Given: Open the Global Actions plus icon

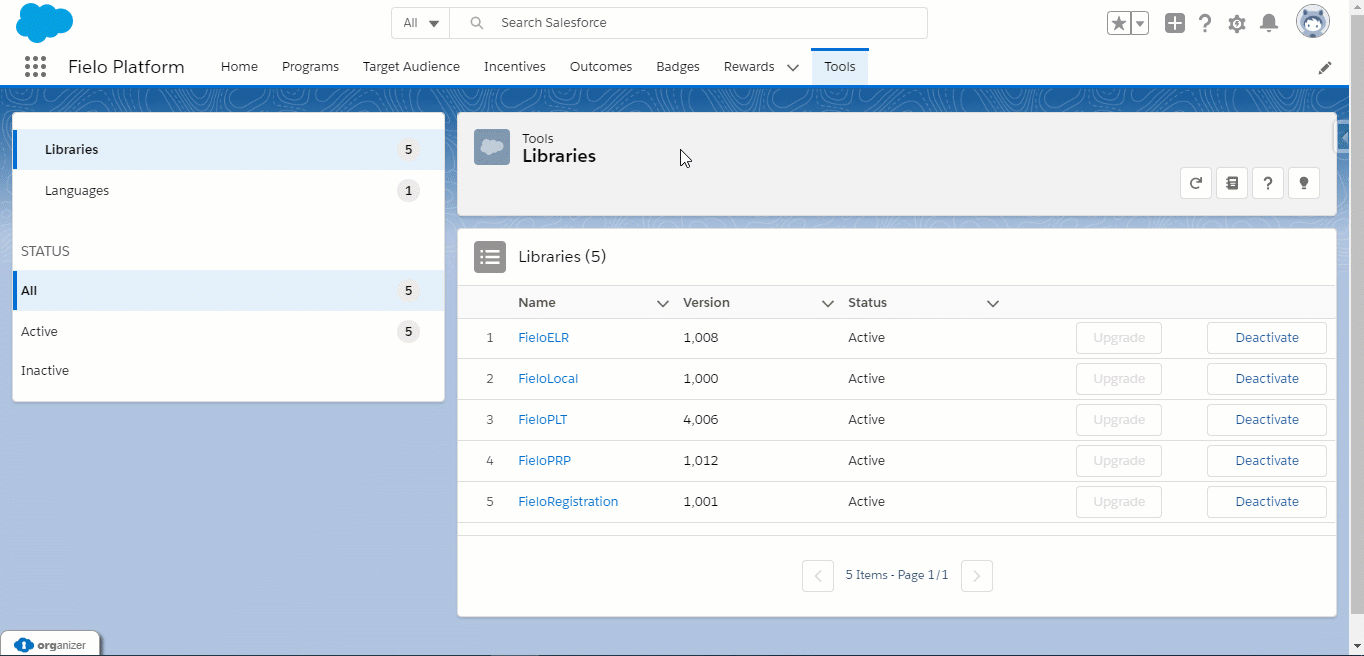Looking at the screenshot, I should tap(1175, 23).
